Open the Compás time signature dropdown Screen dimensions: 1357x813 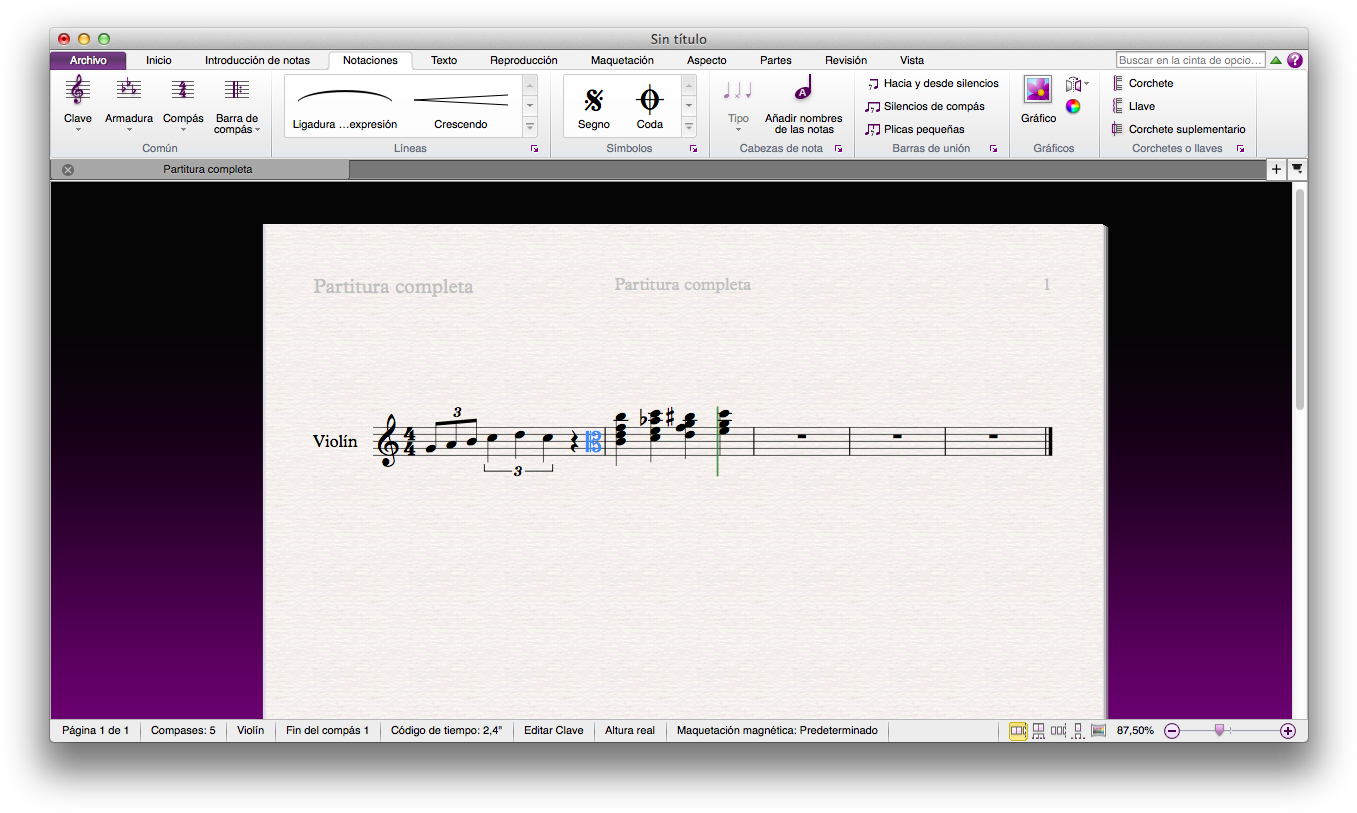(183, 128)
